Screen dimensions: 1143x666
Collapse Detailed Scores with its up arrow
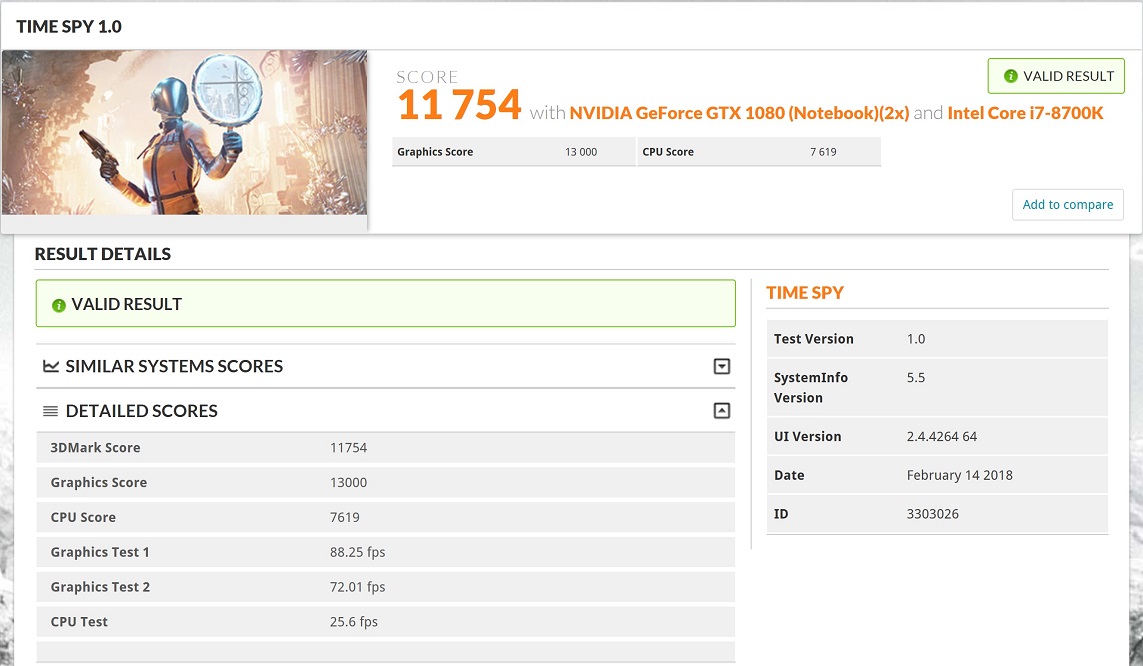tap(722, 411)
